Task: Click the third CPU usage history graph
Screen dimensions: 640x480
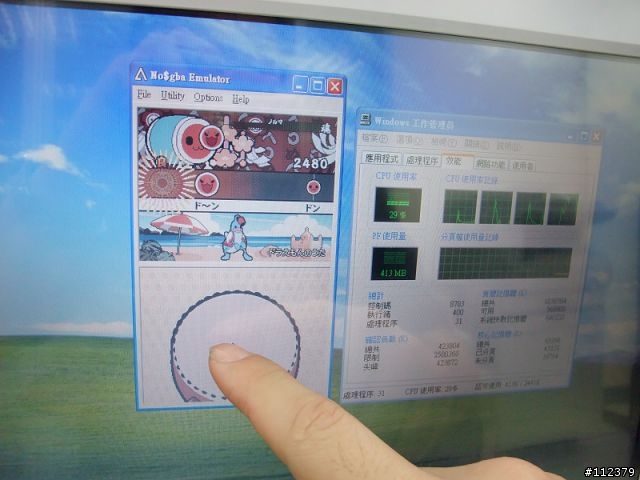Action: [x=530, y=209]
